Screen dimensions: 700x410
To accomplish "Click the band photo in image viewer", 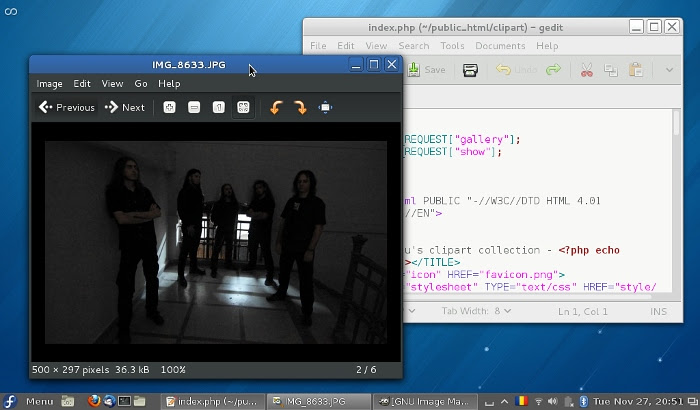I will click(216, 243).
